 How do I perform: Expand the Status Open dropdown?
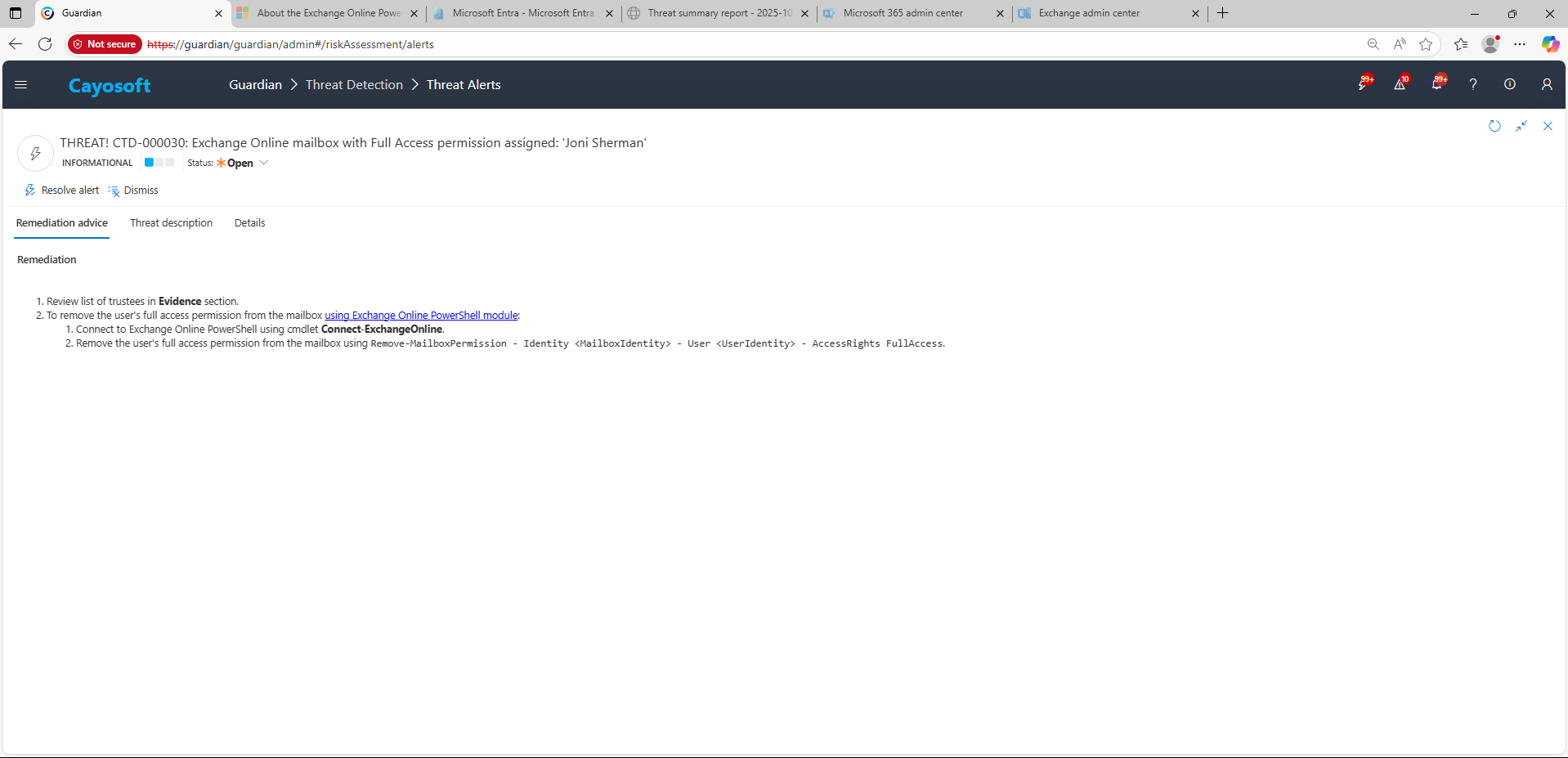tap(263, 163)
